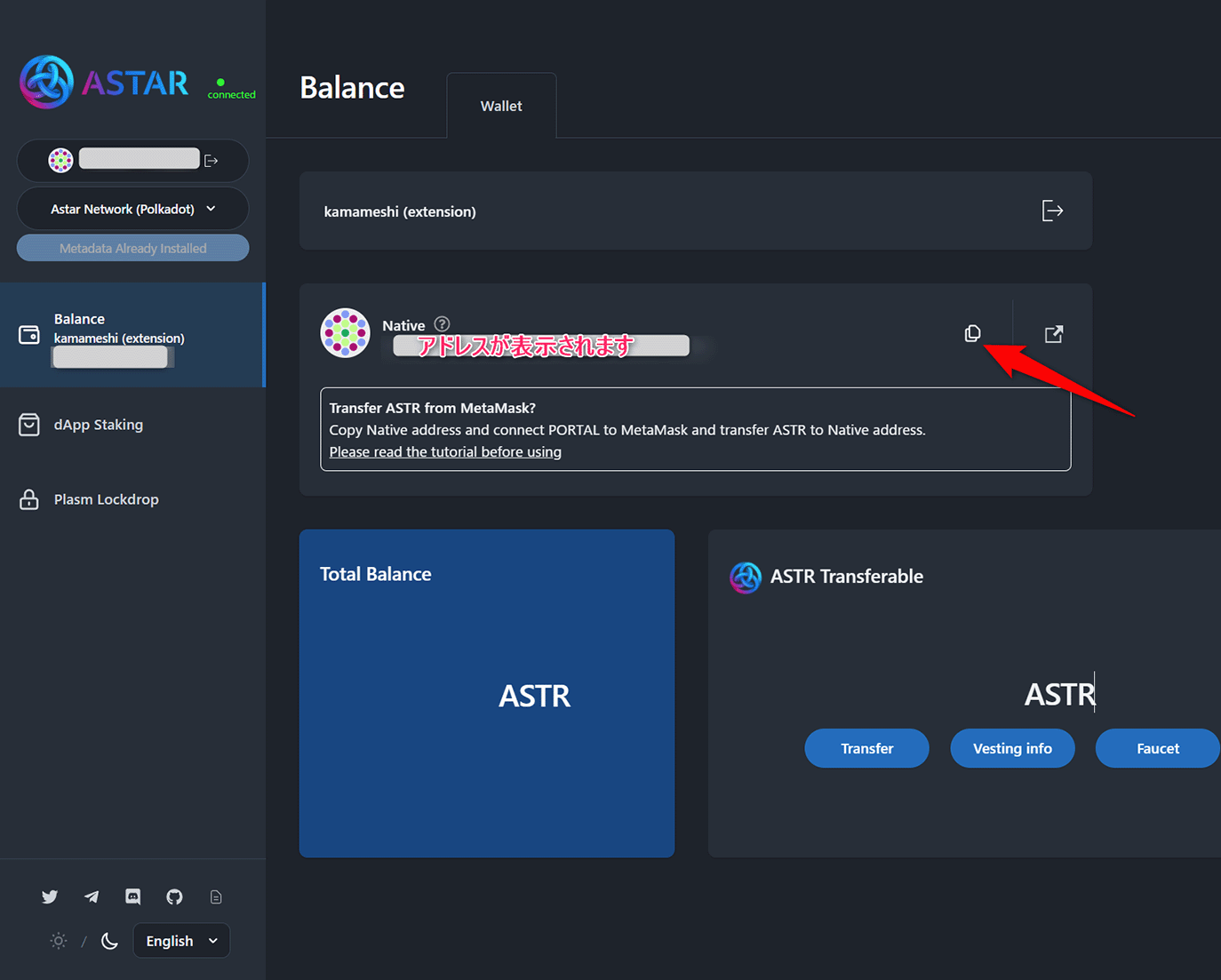
Task: Click the Plasm Lockdrop padlock icon
Action: [x=29, y=499]
